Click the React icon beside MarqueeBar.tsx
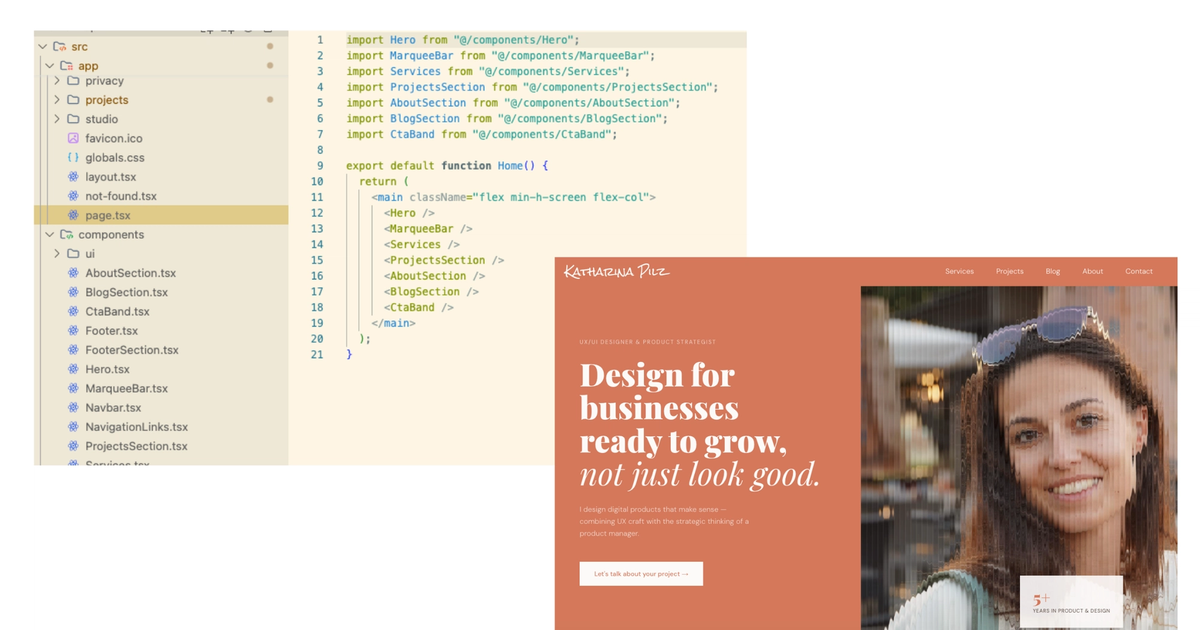Screen dimensions: 1200x630 (x=73, y=388)
